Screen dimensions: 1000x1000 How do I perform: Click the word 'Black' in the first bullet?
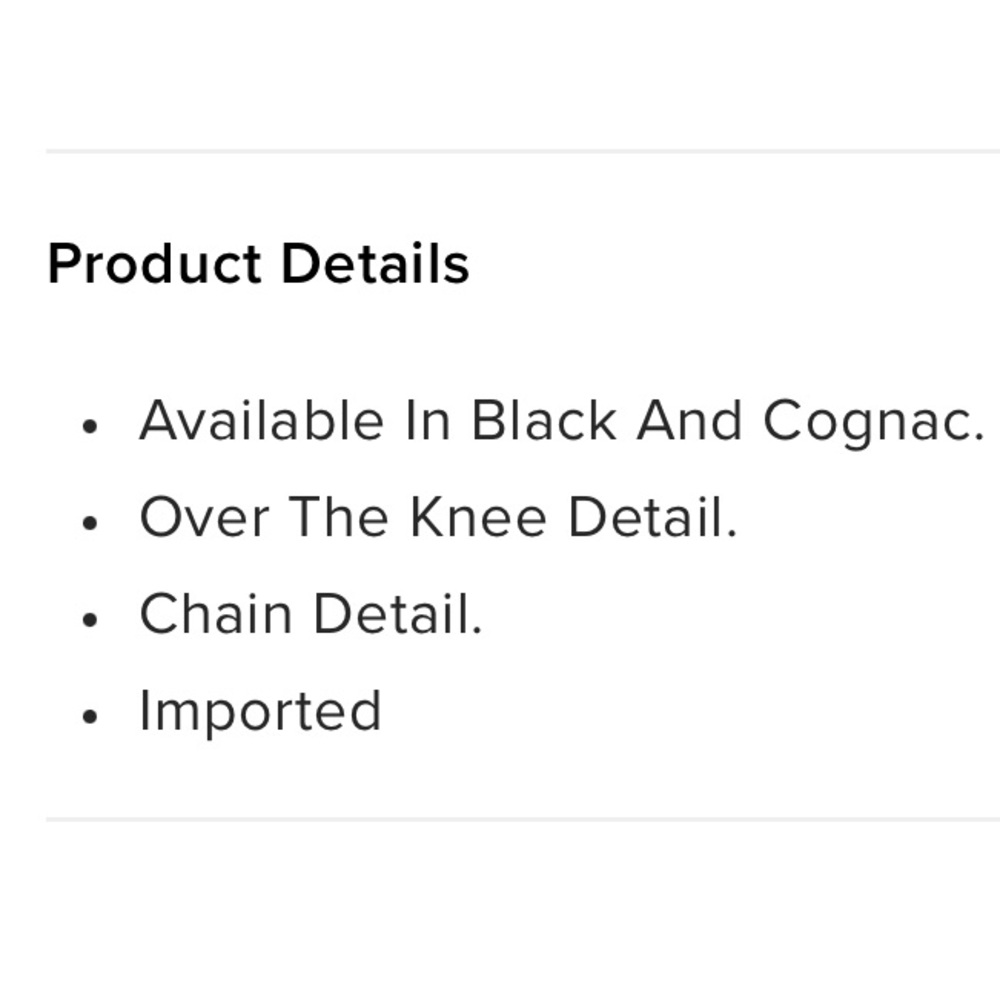point(543,421)
